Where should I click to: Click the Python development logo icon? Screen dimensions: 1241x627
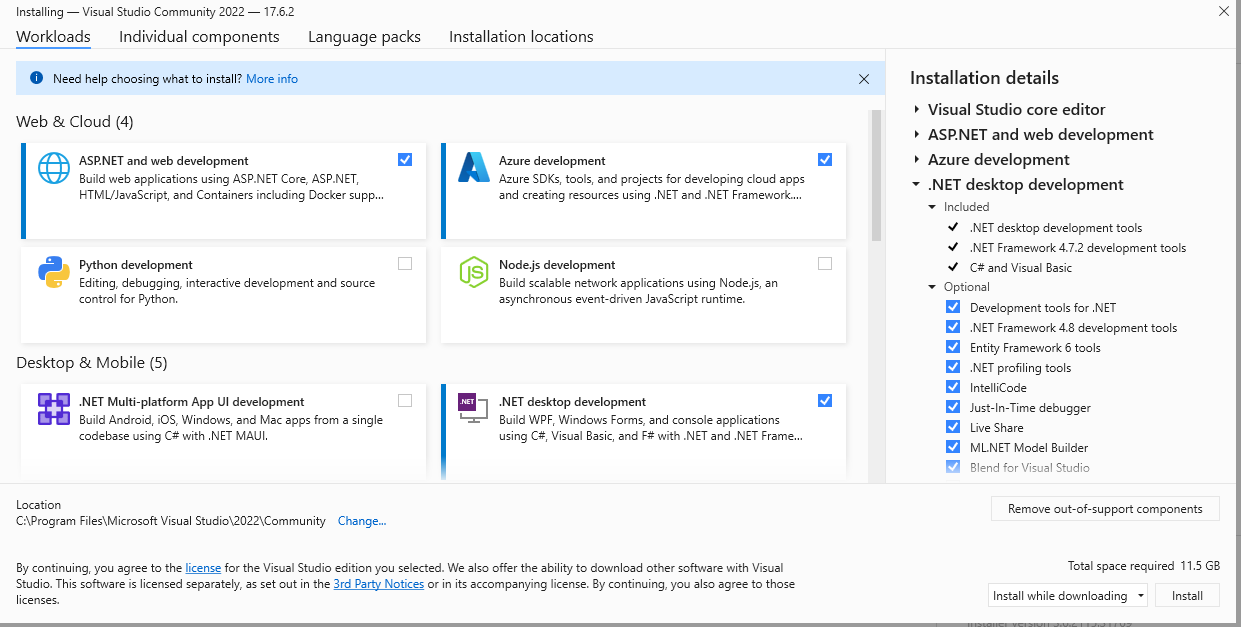pos(54,271)
